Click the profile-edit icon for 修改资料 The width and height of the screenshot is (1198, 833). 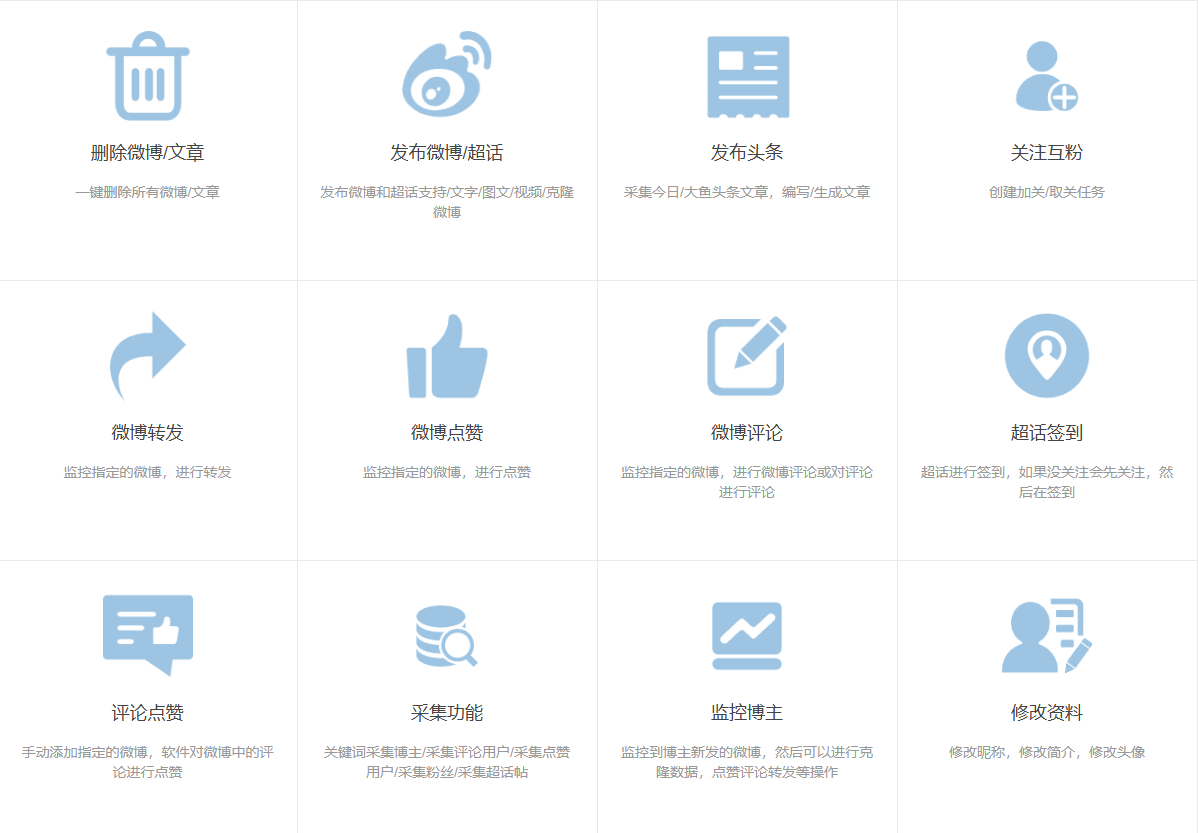[x=1048, y=635]
